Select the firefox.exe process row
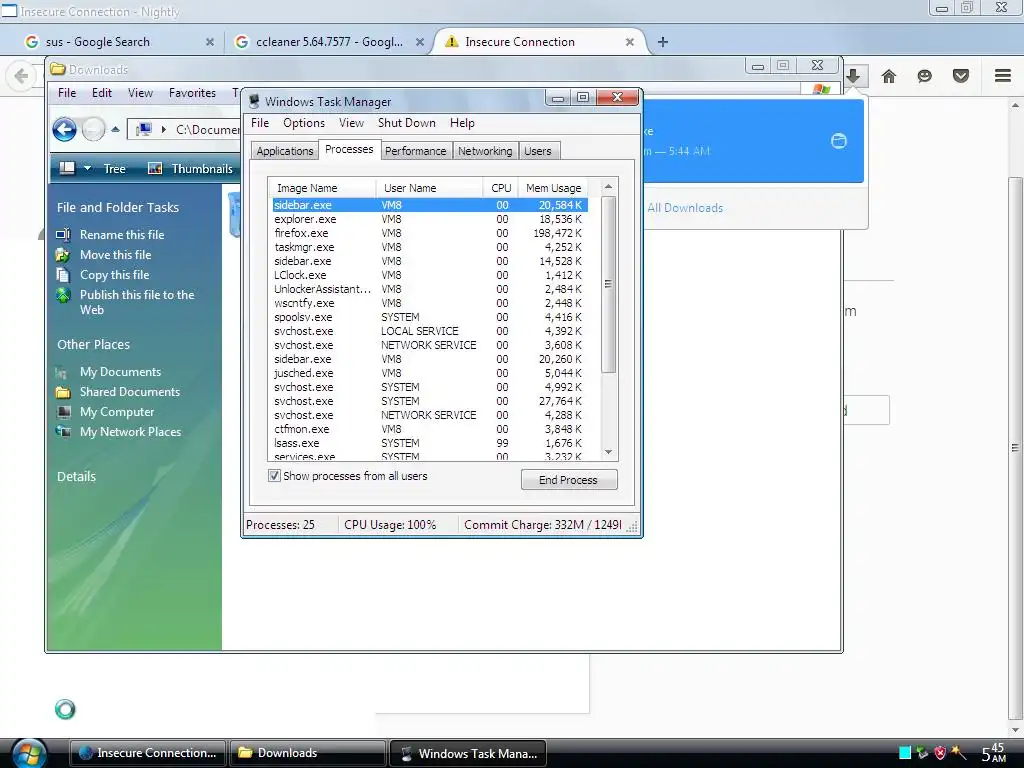Screen dimensions: 1024x768 (429, 233)
